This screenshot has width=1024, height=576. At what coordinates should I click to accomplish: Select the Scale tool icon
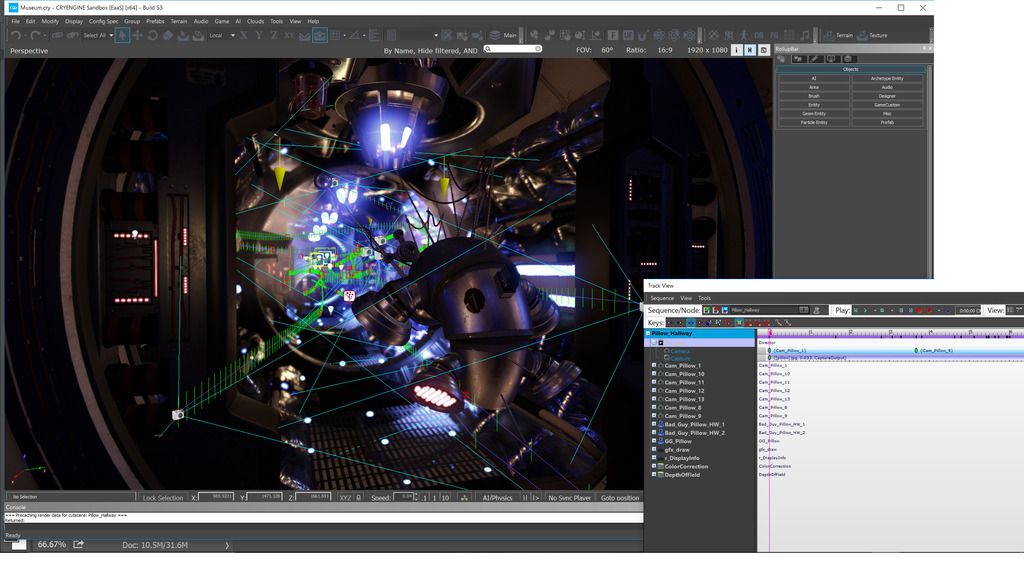(168, 35)
